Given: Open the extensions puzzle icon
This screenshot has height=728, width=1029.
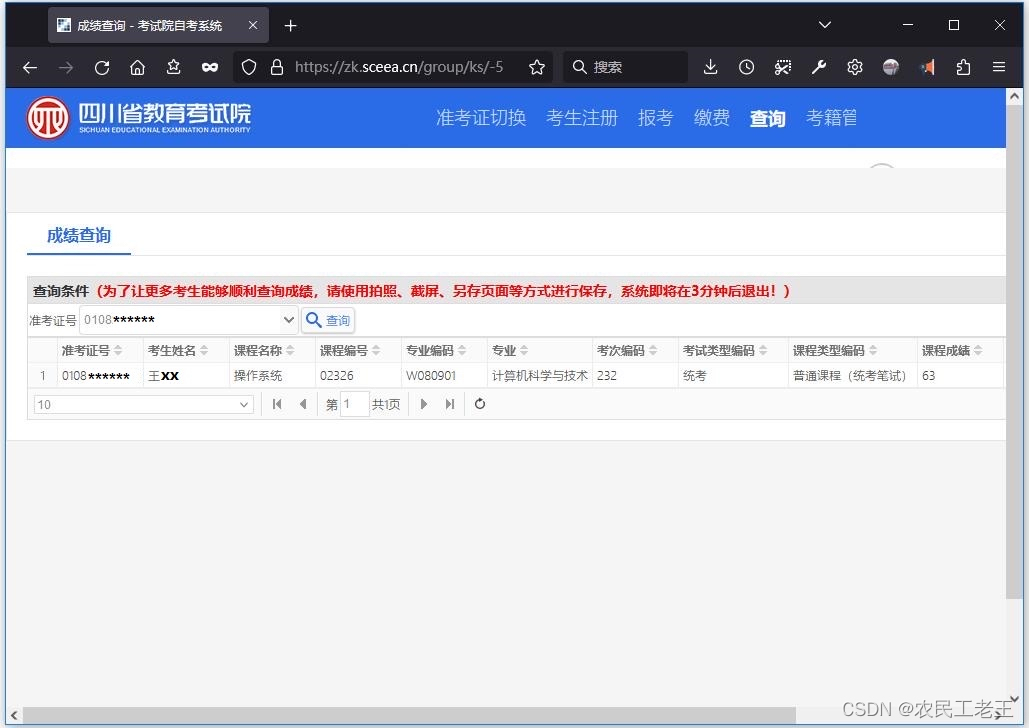Looking at the screenshot, I should tap(963, 67).
